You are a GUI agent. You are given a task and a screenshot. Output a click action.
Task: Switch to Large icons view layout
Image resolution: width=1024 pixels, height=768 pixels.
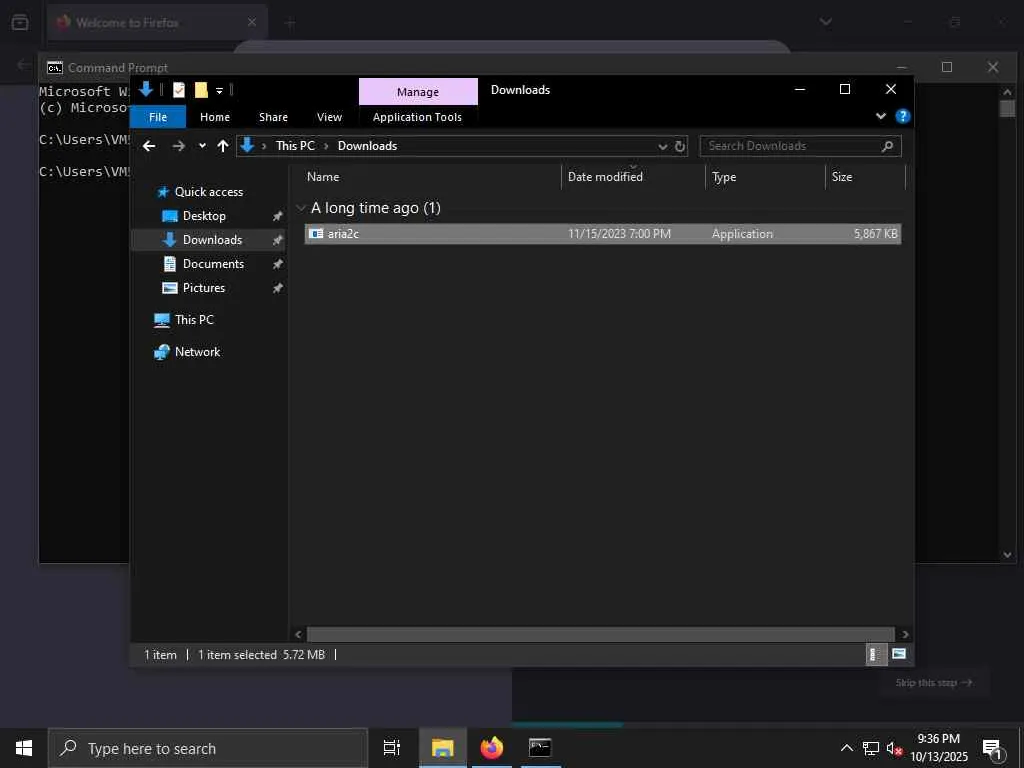899,654
